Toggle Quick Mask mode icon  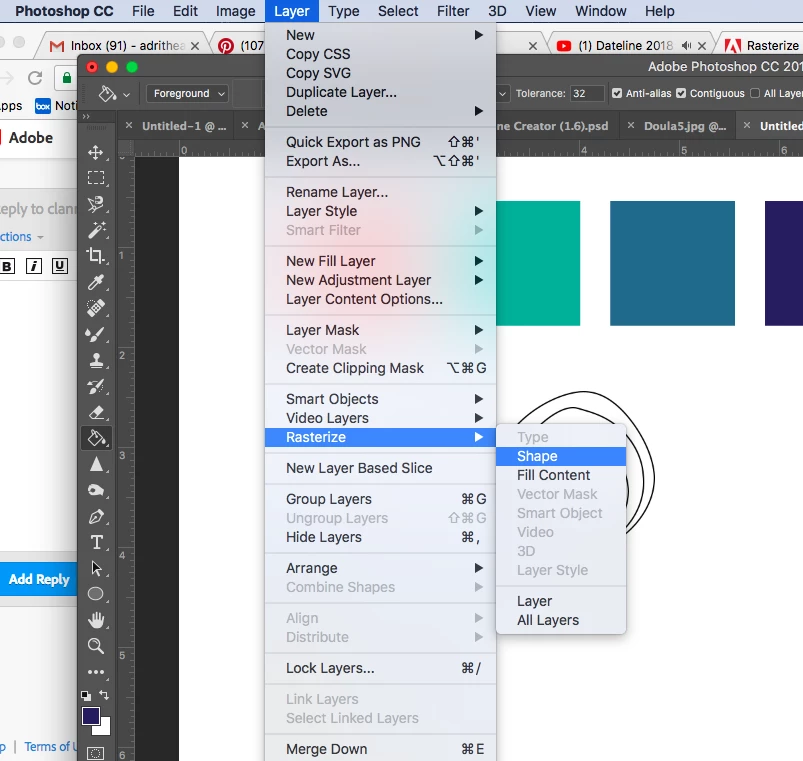point(95,753)
